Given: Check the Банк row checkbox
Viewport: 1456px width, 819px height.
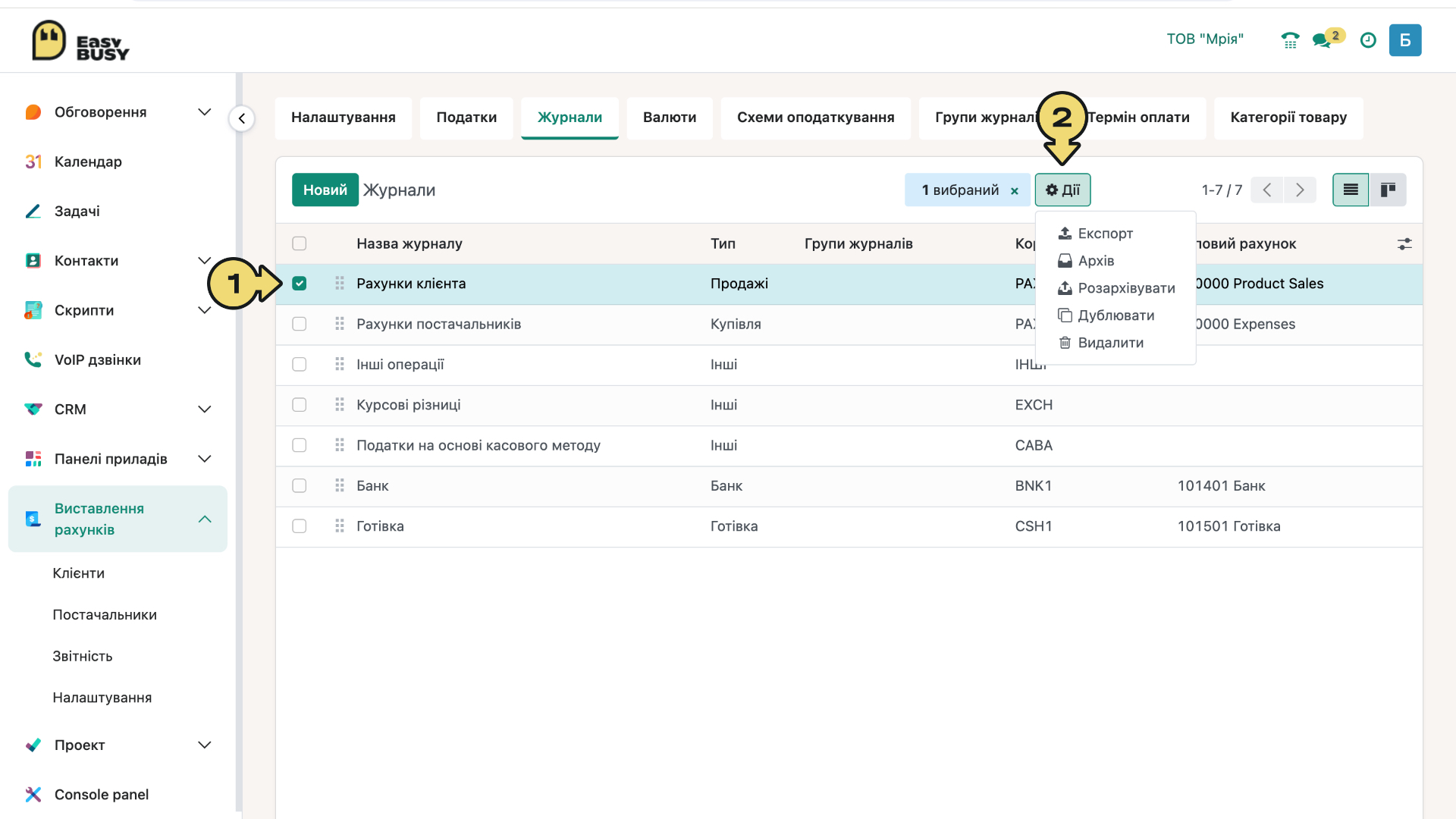Looking at the screenshot, I should click(x=300, y=485).
